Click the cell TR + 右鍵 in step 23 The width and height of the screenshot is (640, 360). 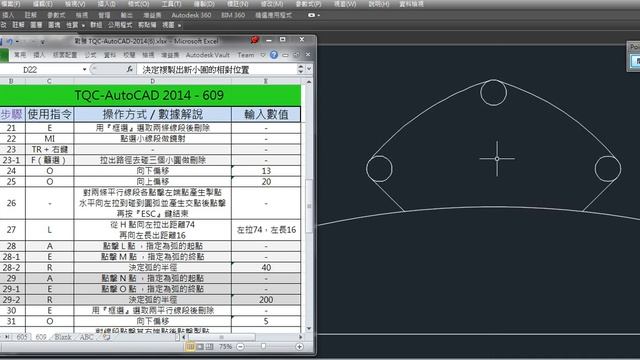(x=49, y=149)
